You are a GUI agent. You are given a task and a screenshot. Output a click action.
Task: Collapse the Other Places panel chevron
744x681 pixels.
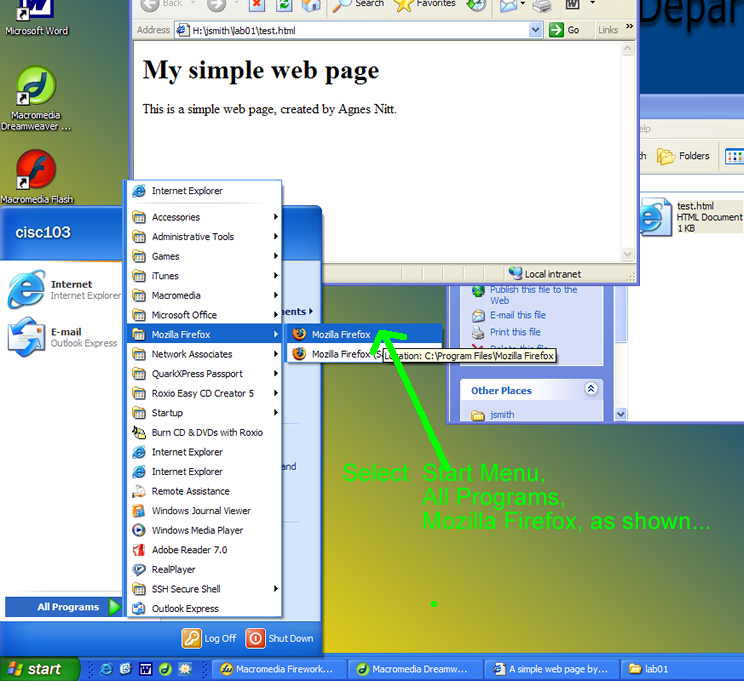coord(591,389)
